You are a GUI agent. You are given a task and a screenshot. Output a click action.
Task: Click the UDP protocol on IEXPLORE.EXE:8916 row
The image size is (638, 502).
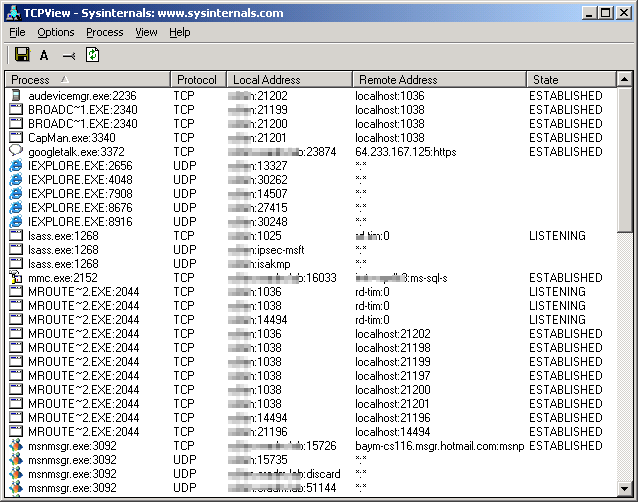pos(185,222)
